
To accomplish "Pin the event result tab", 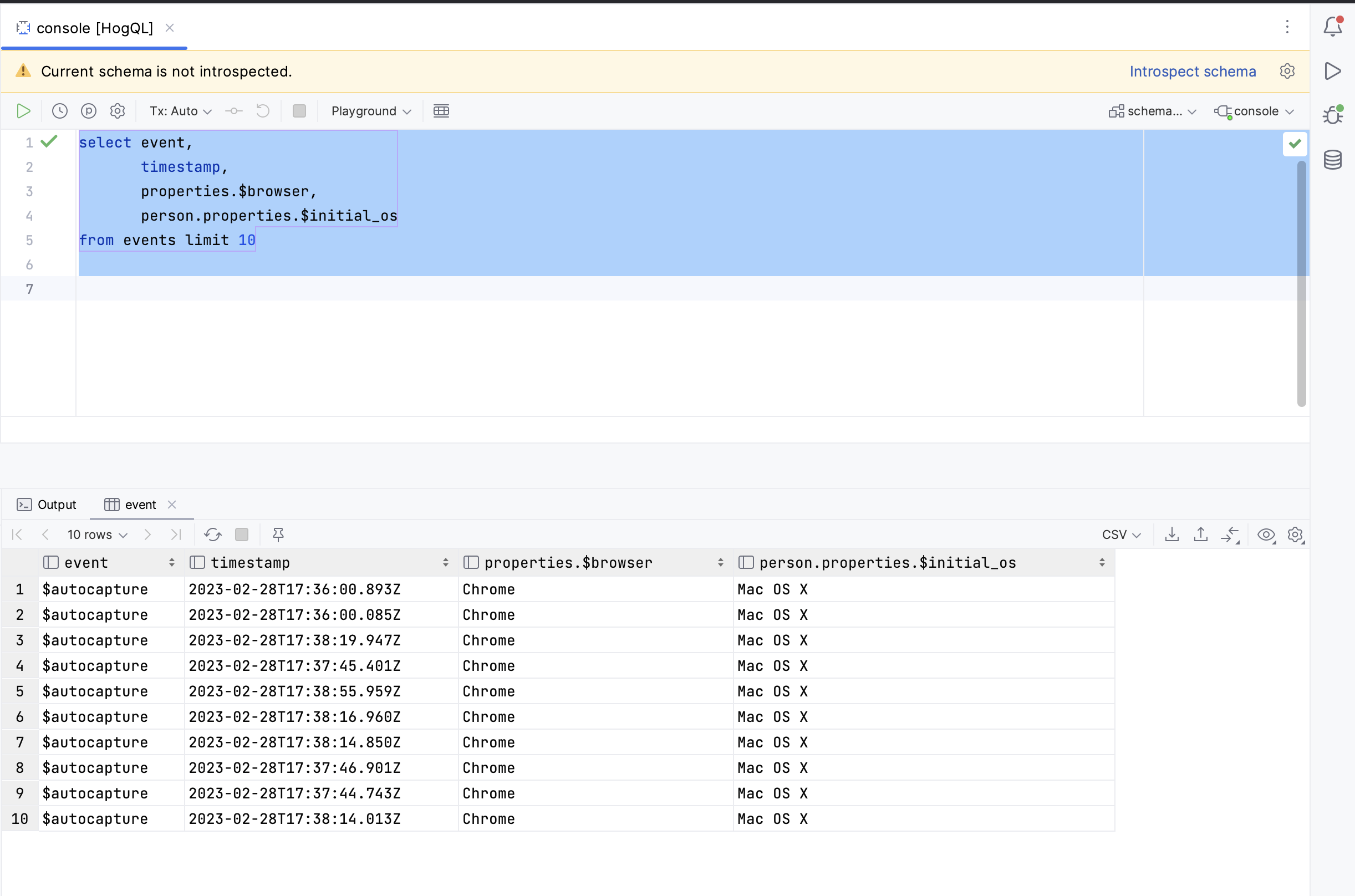I will pyautogui.click(x=278, y=534).
